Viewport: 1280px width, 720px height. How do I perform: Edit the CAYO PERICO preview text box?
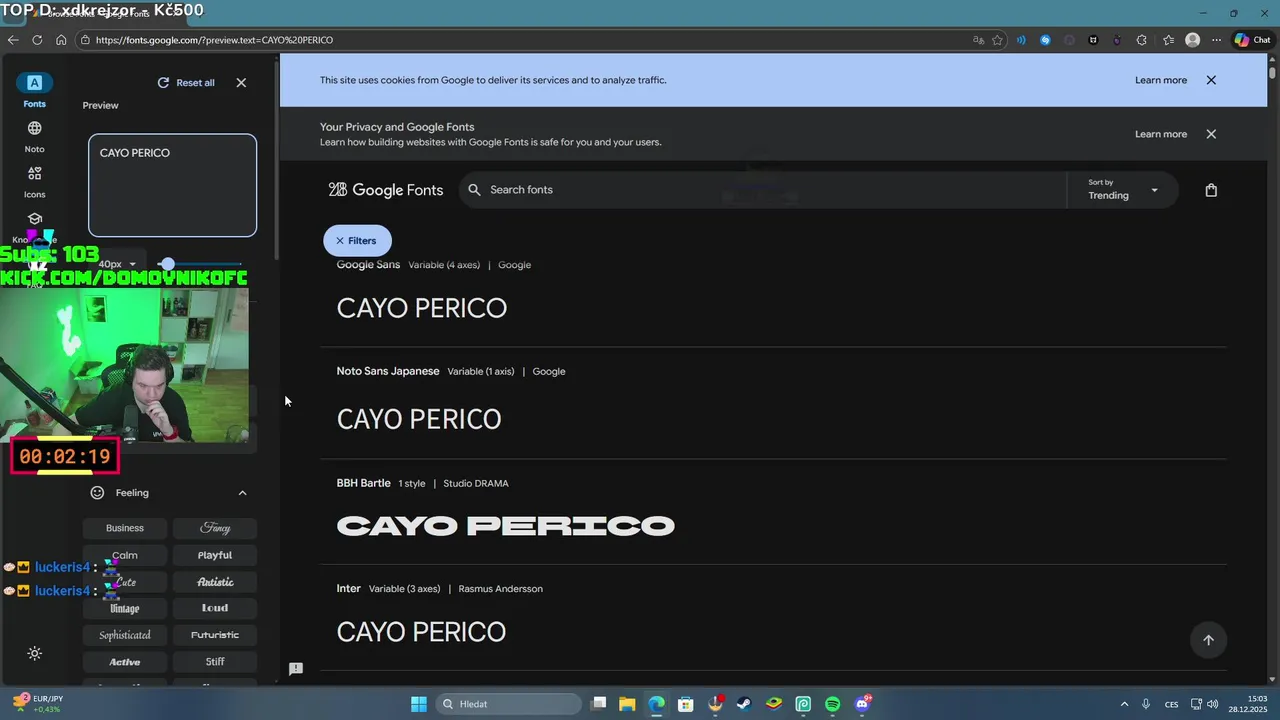[172, 185]
